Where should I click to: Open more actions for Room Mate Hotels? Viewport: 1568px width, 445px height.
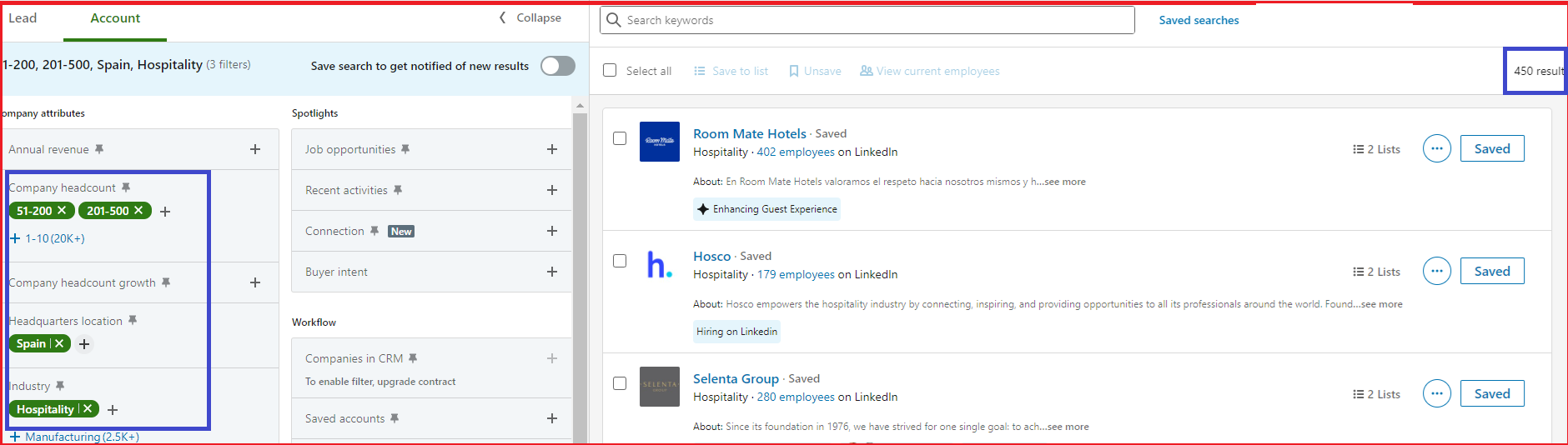click(1437, 148)
